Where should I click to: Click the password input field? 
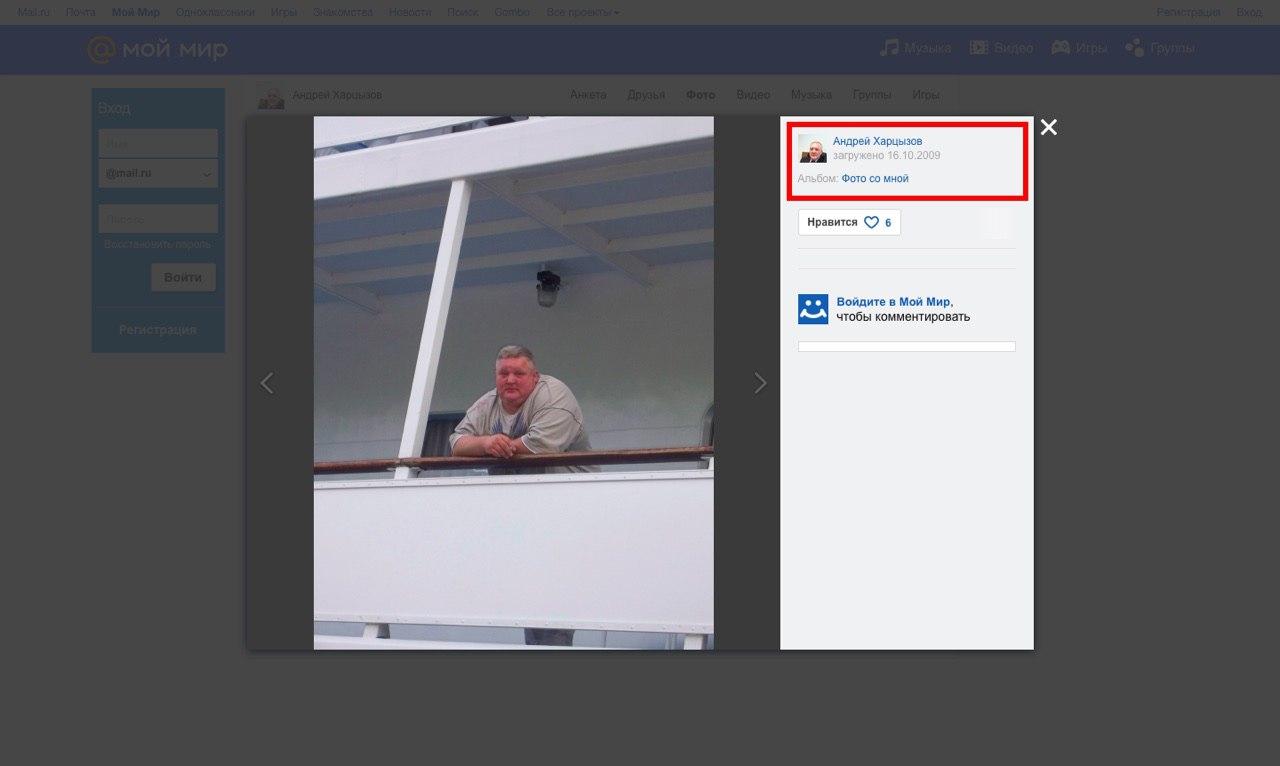pyautogui.click(x=158, y=219)
